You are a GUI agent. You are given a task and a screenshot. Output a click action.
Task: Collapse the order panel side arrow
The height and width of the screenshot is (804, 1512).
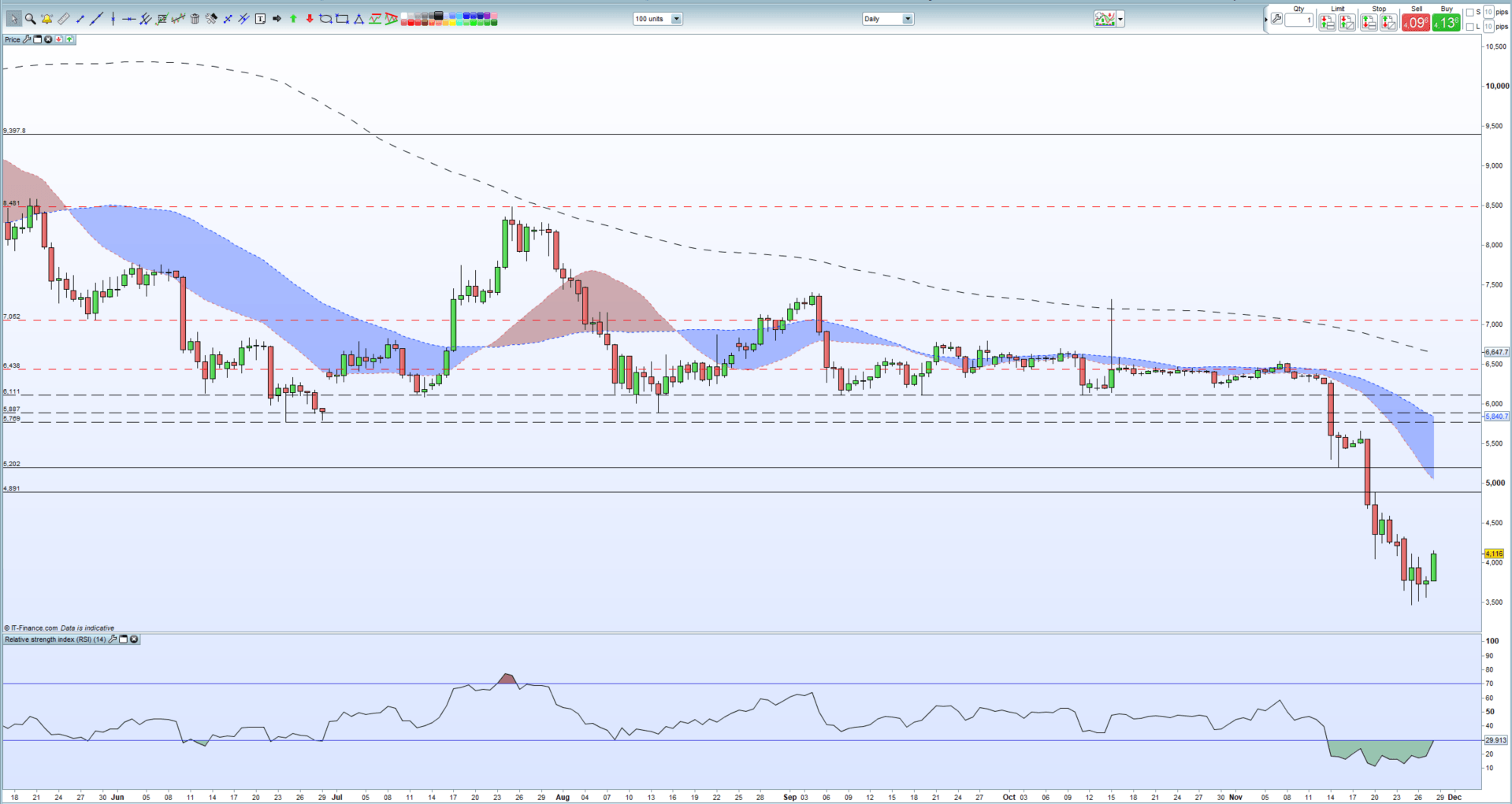pos(1266,20)
